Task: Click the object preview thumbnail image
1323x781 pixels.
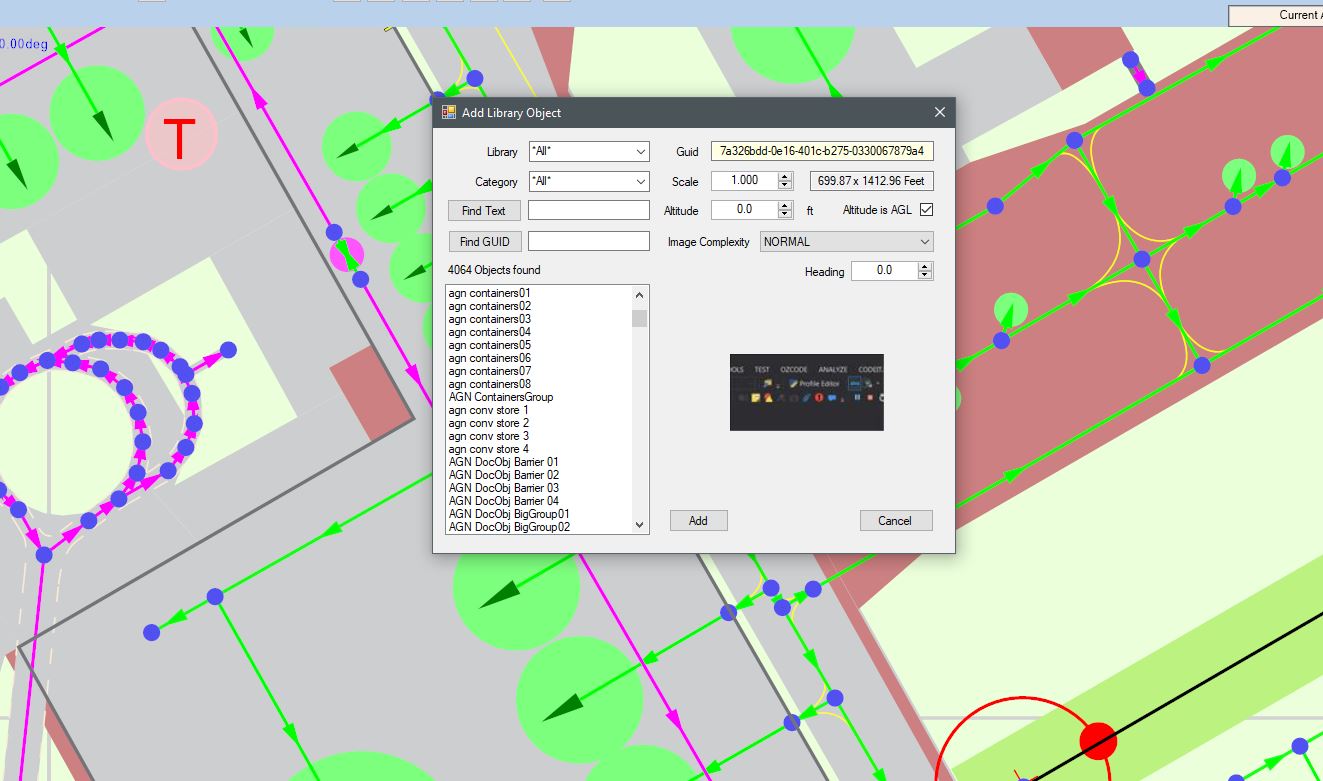Action: point(807,393)
